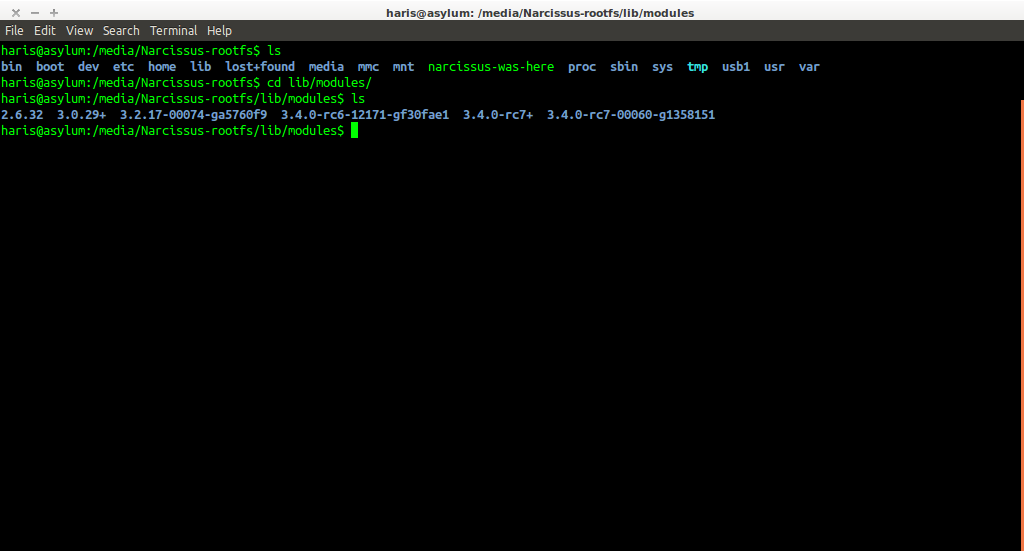Click the 3.2.17-00074-ga5760f9 directory name
Screen dimensions: 1024x551
pyautogui.click(x=193, y=115)
